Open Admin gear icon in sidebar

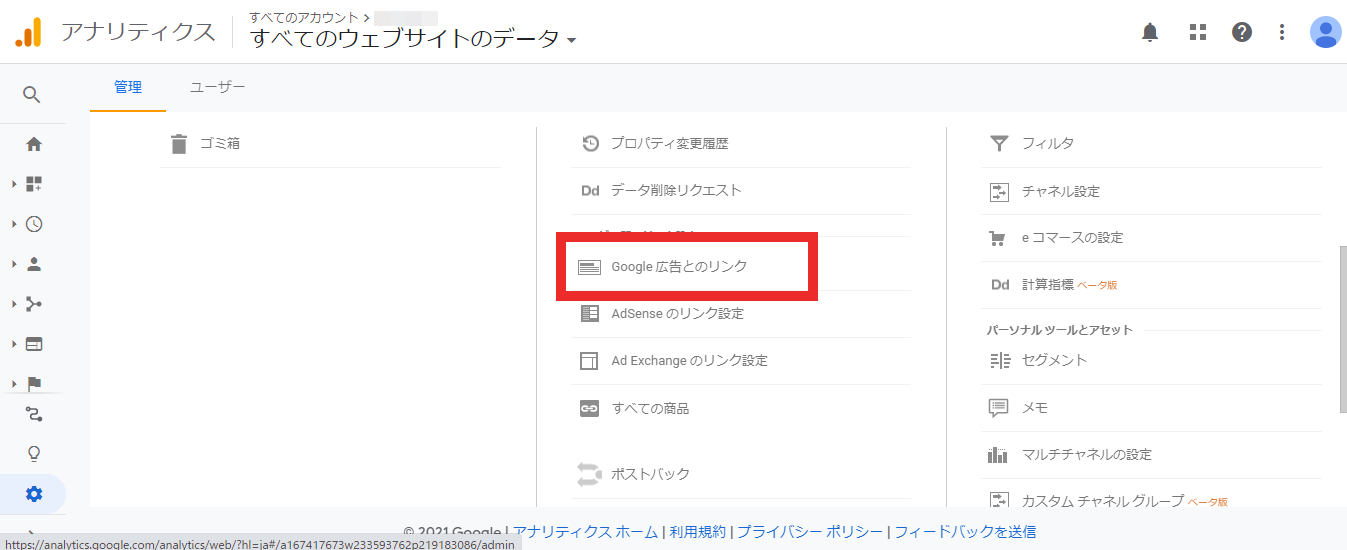34,494
